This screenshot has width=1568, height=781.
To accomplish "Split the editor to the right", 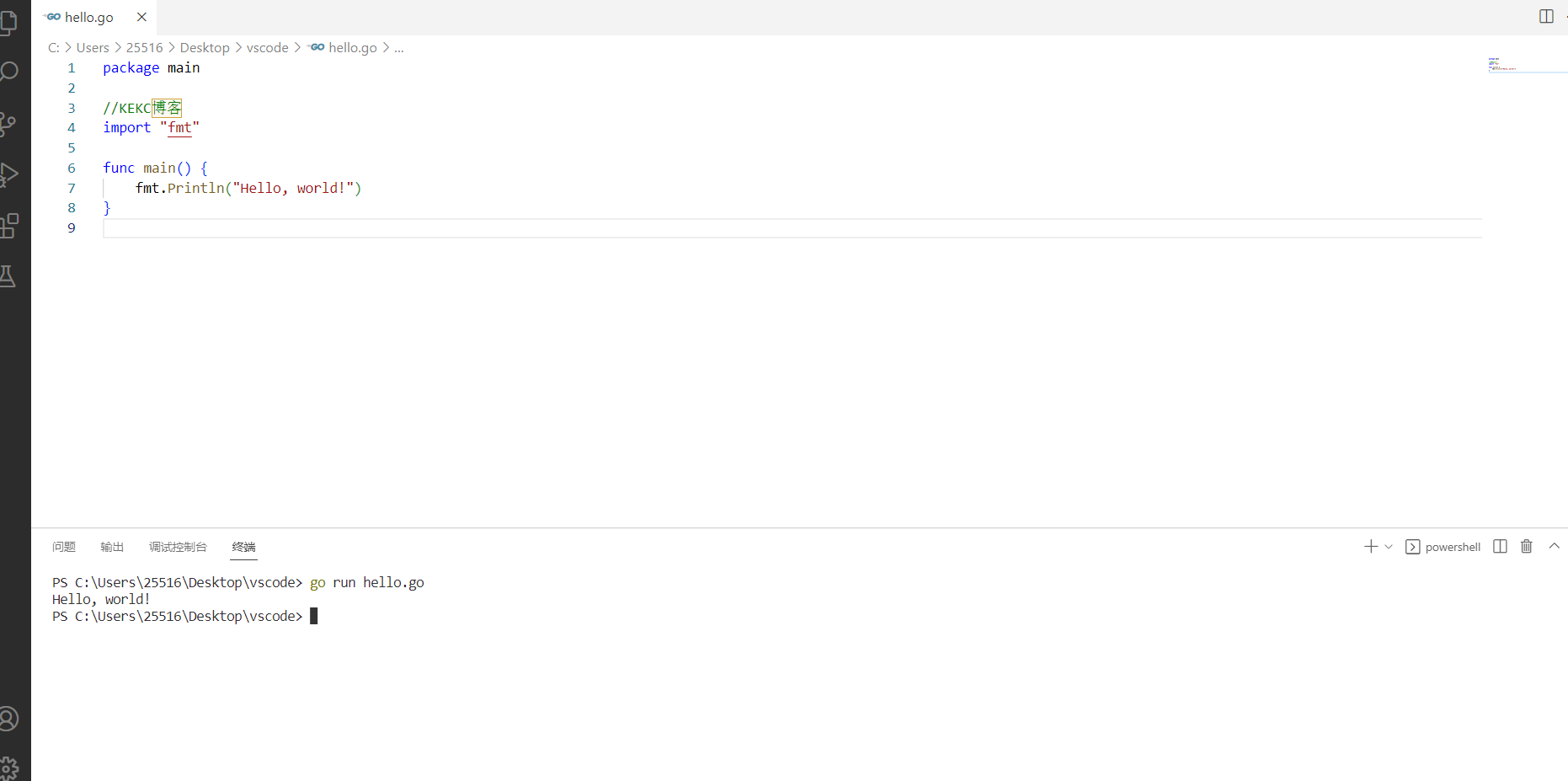I will point(1546,17).
